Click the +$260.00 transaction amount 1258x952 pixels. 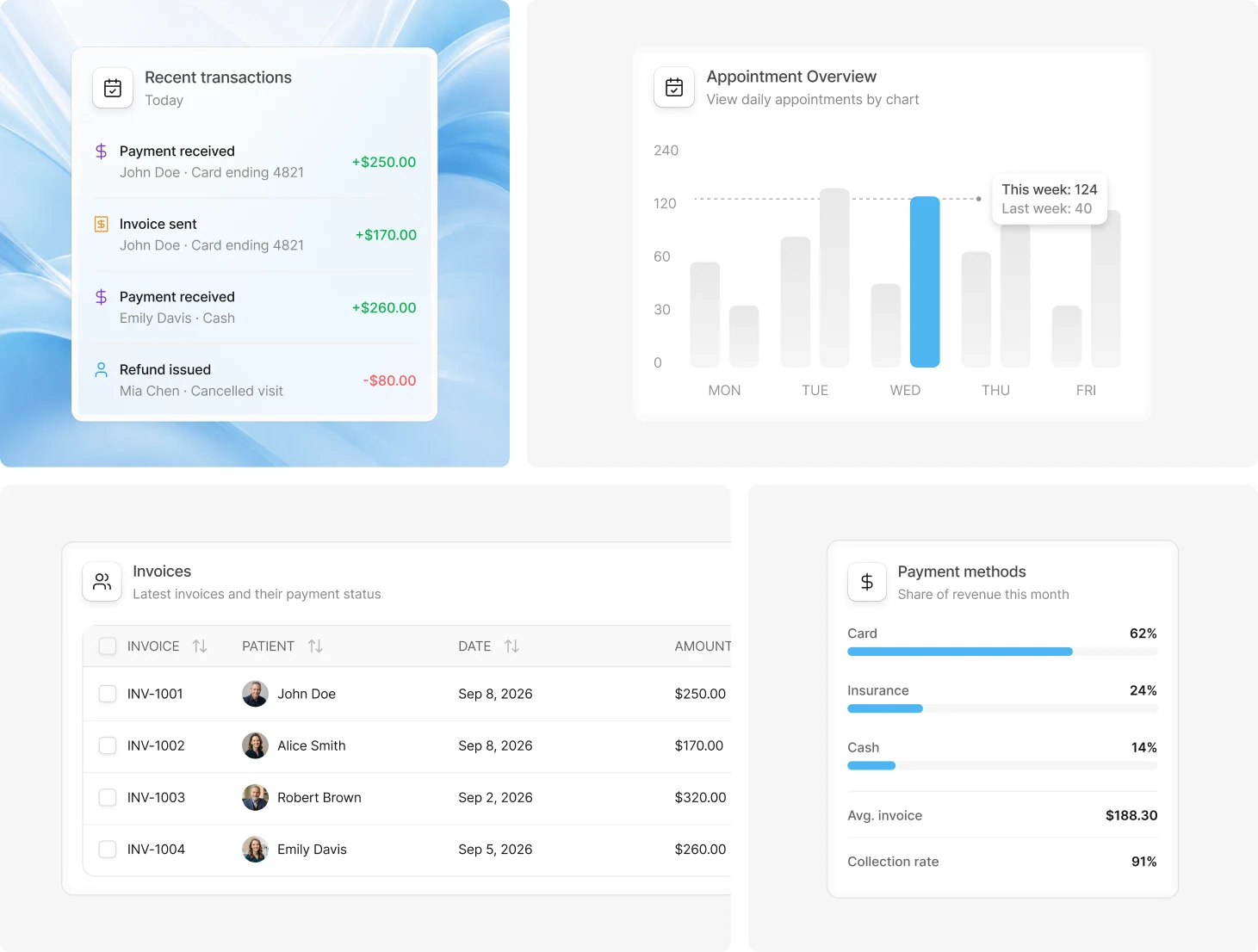(384, 307)
